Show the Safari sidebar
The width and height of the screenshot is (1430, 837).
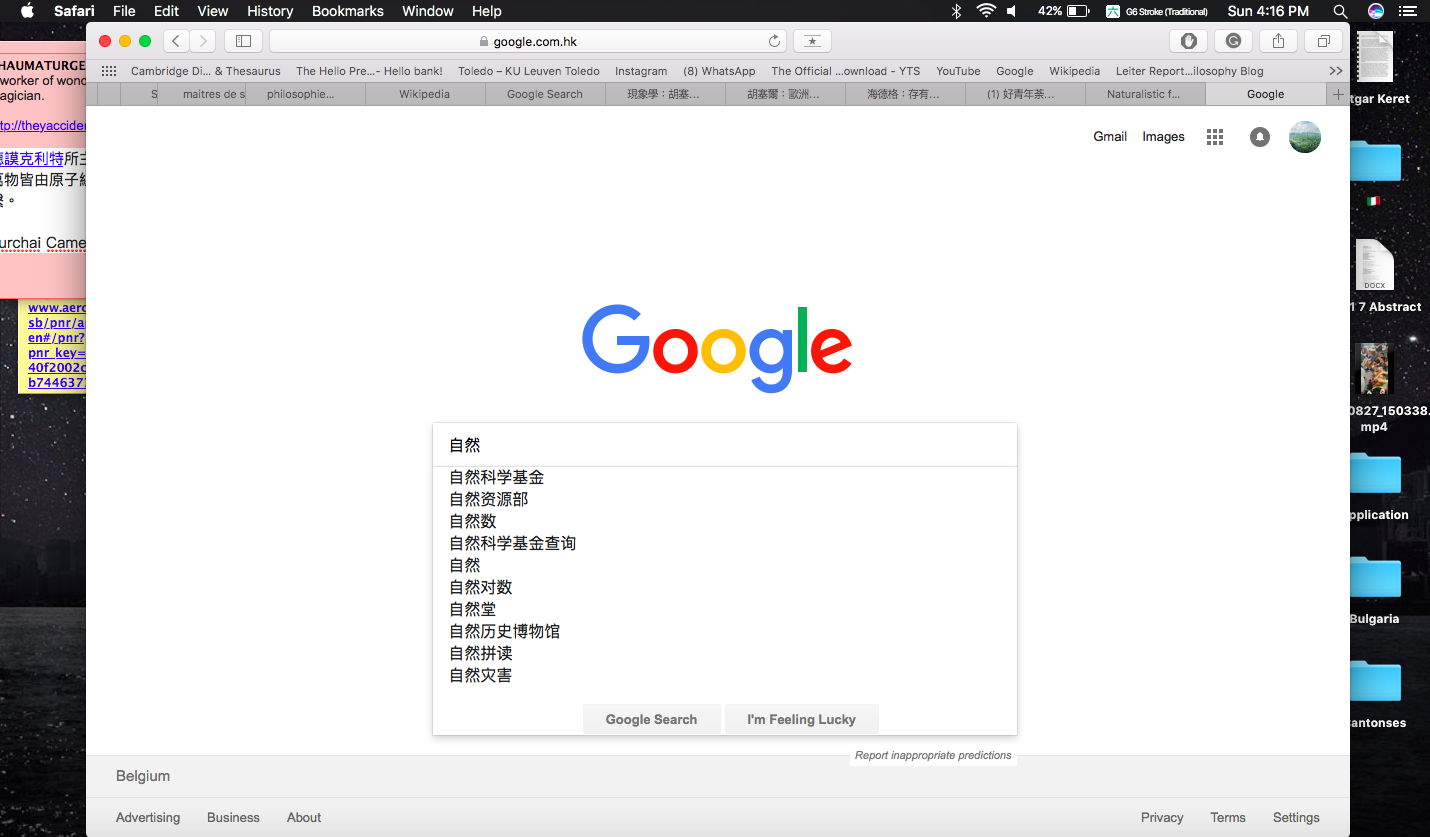(243, 41)
